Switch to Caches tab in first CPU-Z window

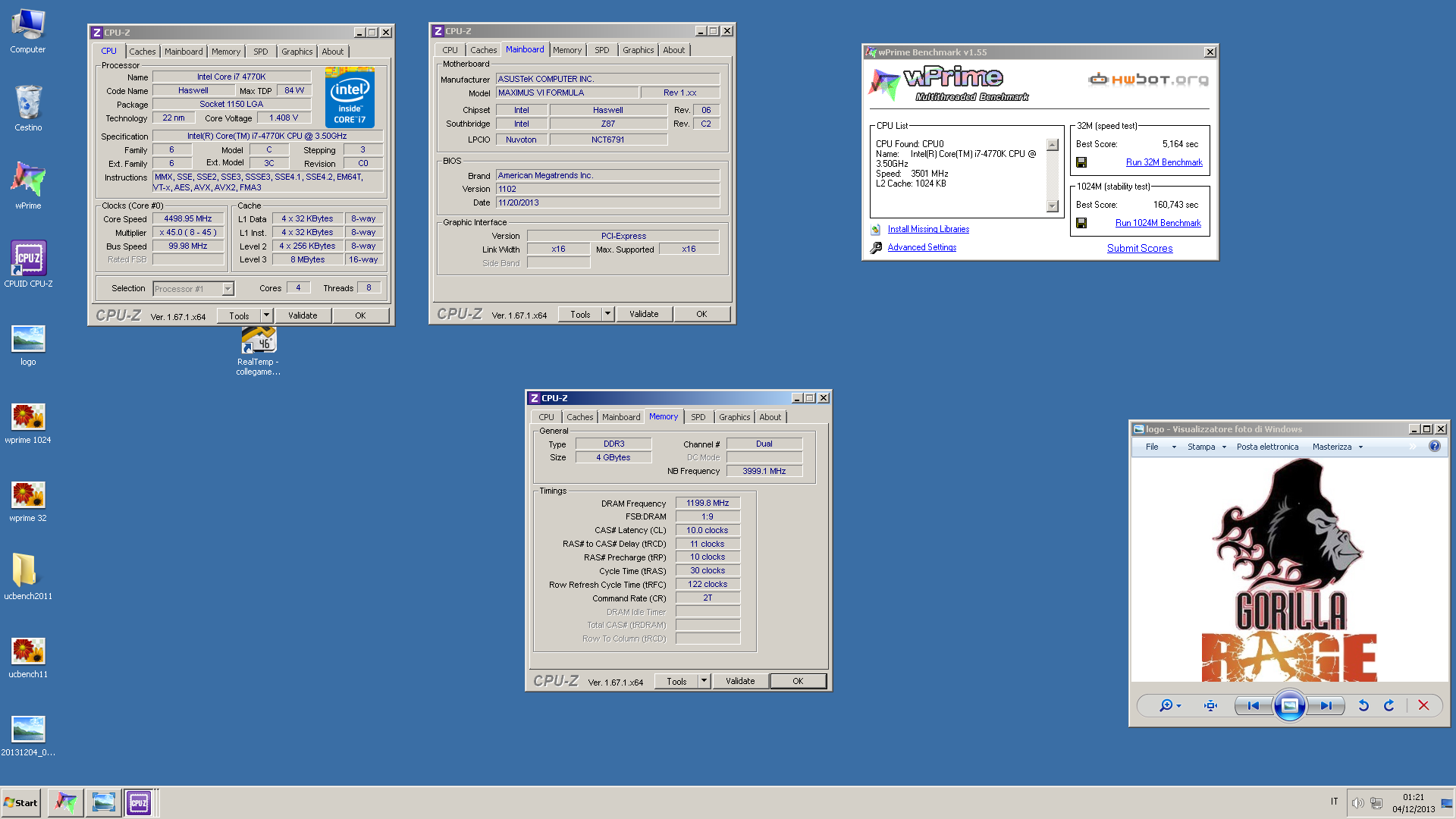coord(142,52)
